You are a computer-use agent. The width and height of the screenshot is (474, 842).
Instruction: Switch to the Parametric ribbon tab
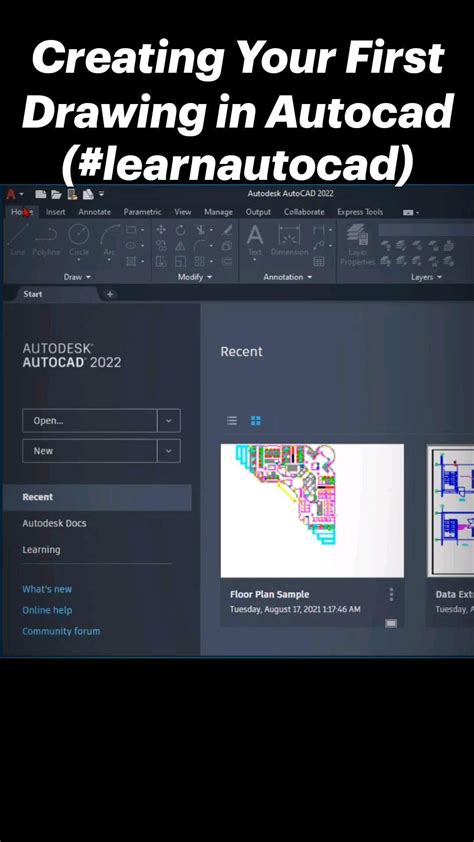pos(142,212)
